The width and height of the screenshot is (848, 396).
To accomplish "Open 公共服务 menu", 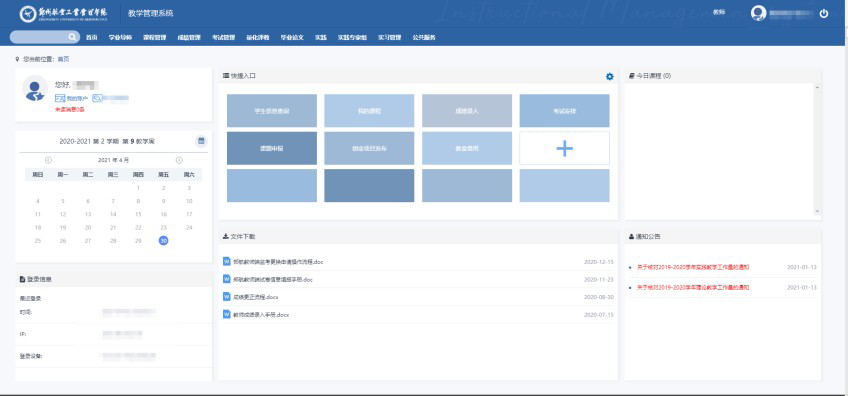I will click(424, 38).
